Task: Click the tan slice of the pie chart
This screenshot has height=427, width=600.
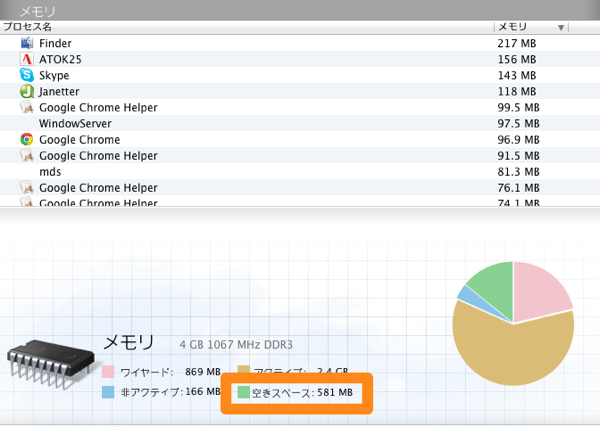Action: pos(513,350)
